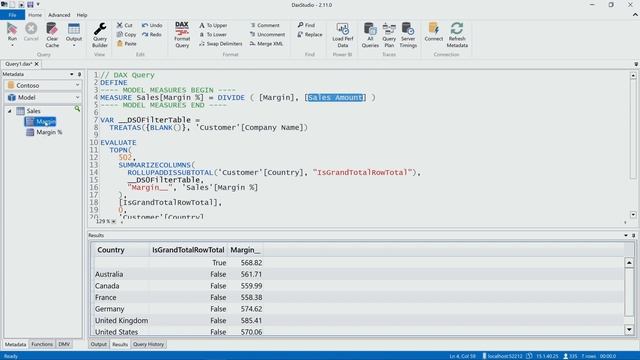
Task: Format the DAX query
Action: click(182, 35)
